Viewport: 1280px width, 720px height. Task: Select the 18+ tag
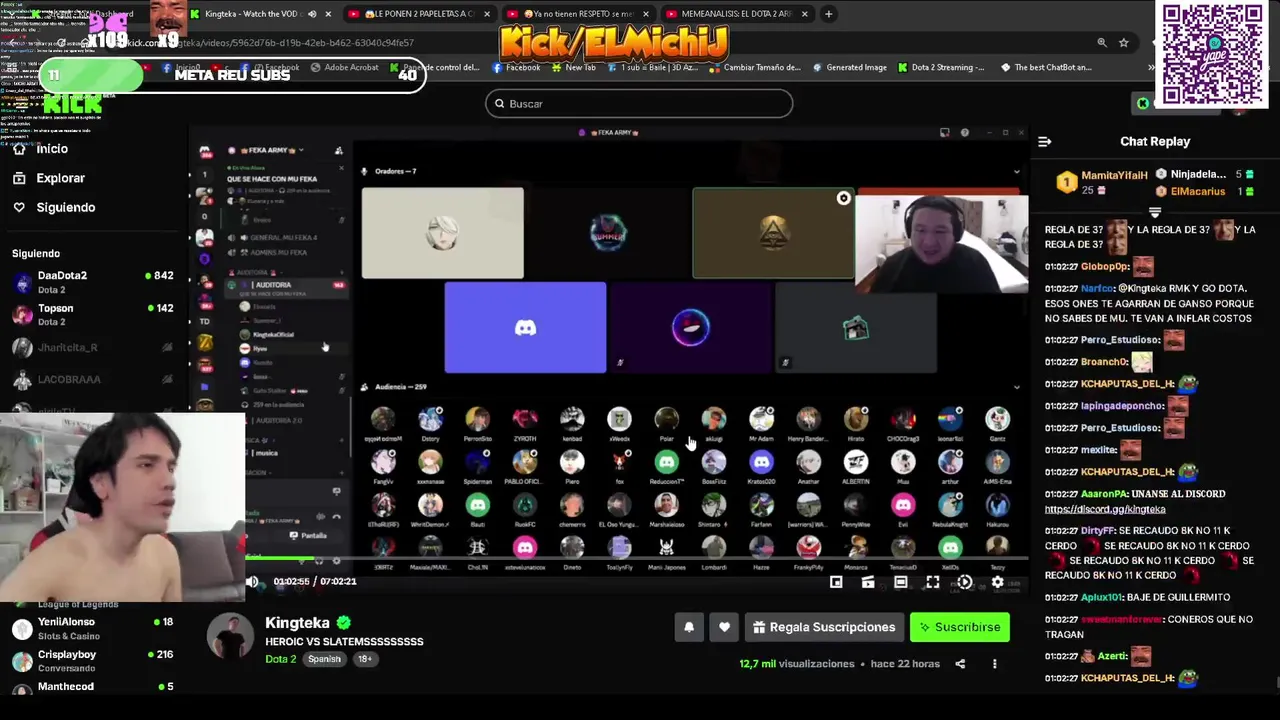[364, 659]
